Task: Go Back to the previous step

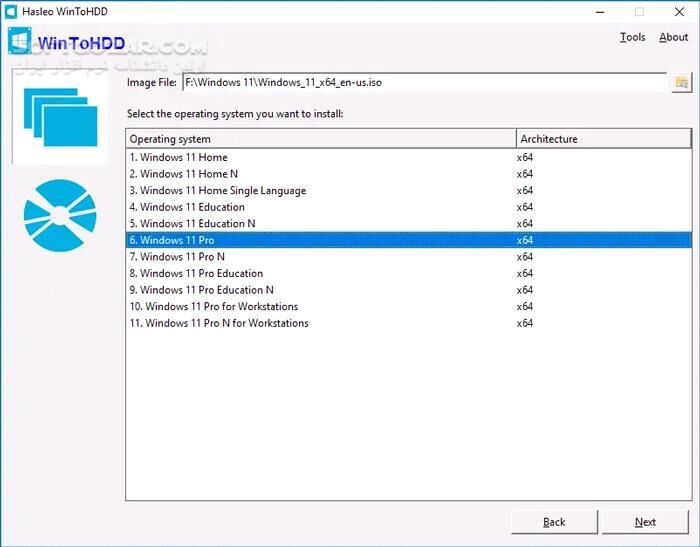Action: [x=554, y=522]
